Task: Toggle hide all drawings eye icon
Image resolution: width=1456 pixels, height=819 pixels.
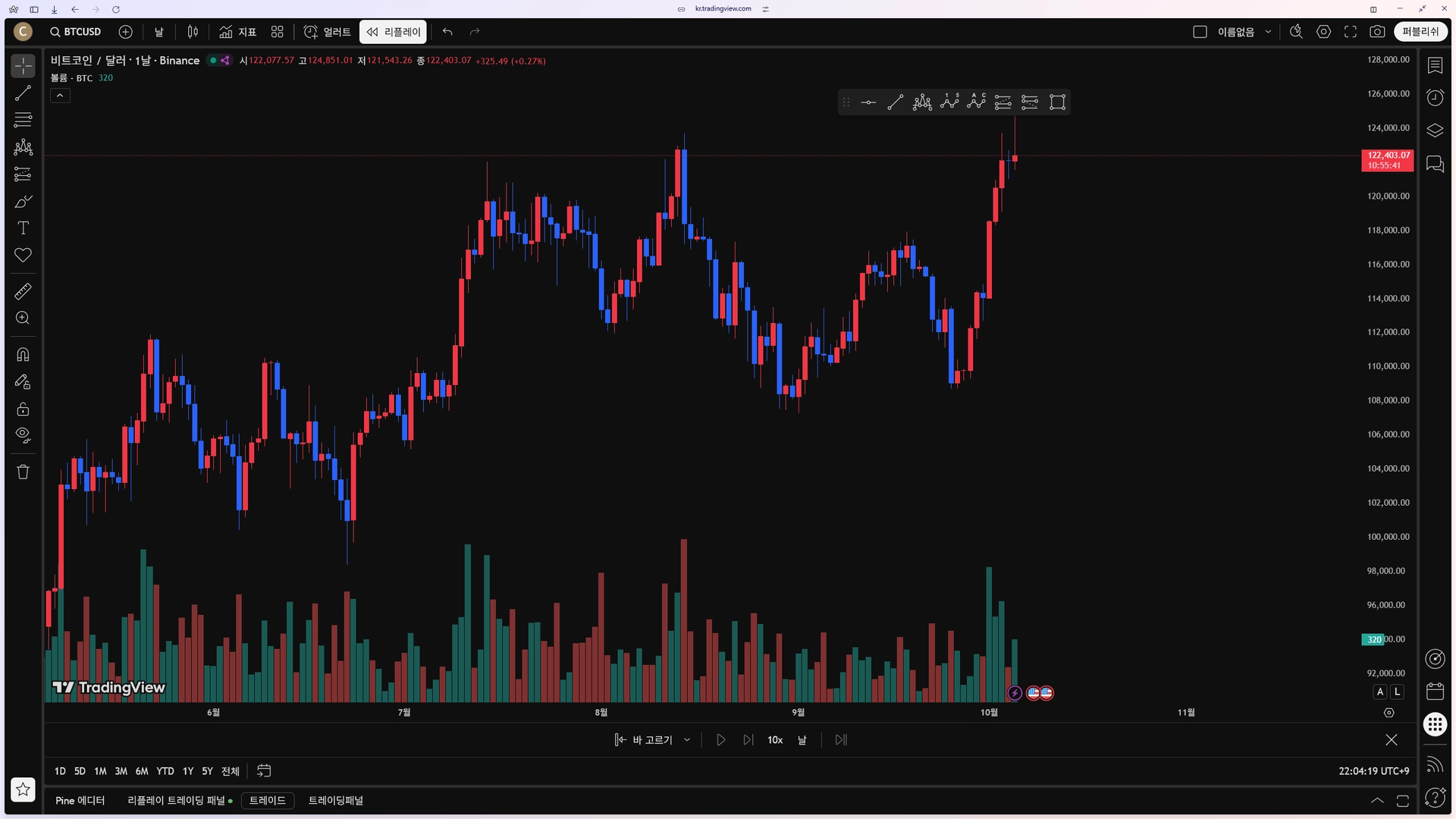Action: click(x=23, y=435)
